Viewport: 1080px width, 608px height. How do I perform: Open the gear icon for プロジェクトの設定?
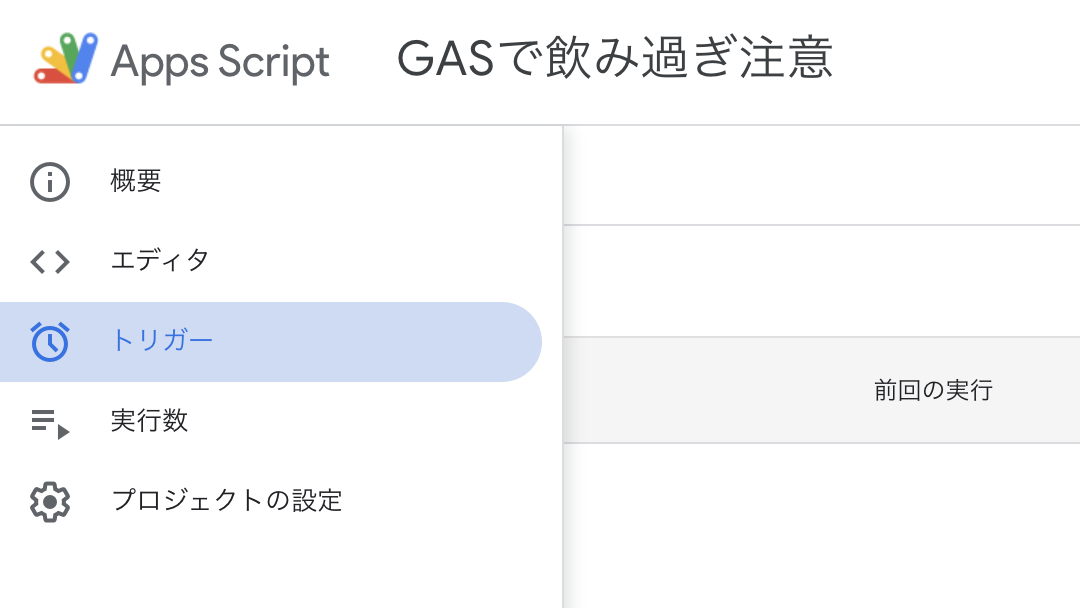click(49, 501)
